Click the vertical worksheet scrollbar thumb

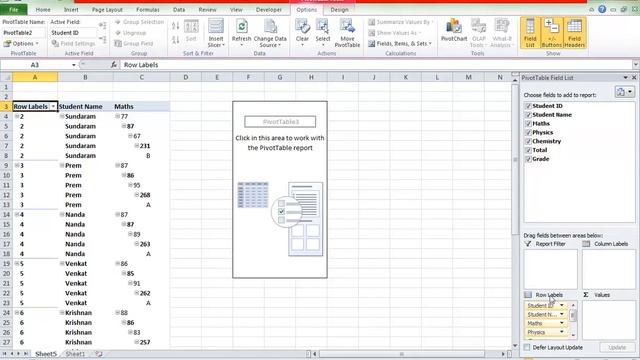point(515,159)
